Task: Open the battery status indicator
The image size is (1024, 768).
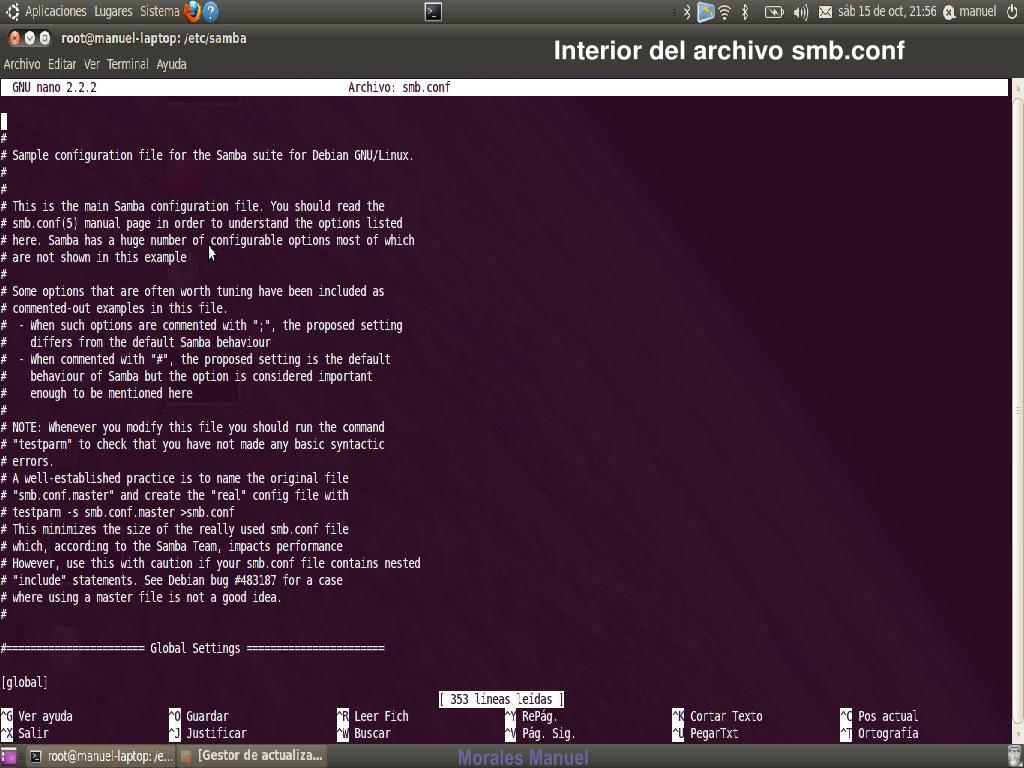Action: coord(773,12)
